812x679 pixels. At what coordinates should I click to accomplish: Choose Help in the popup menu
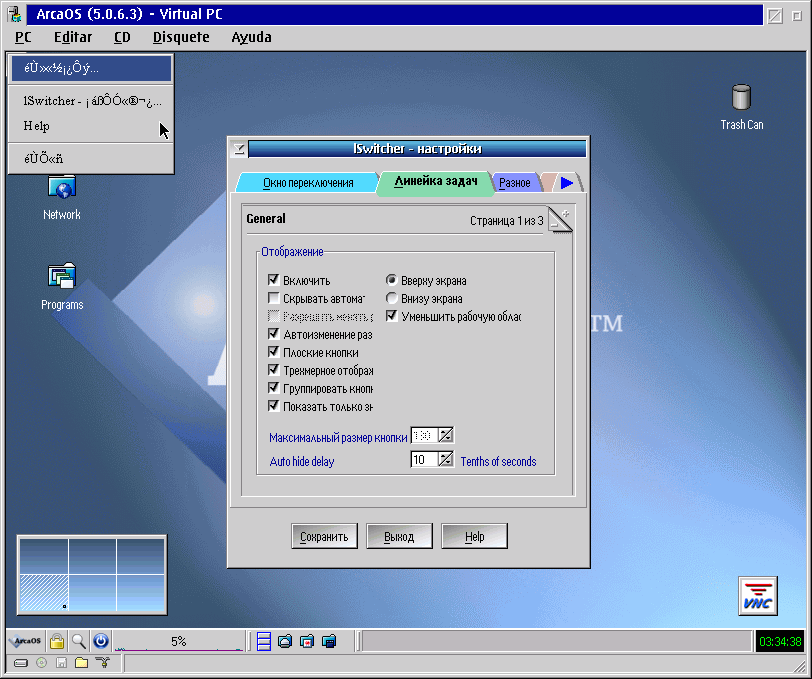[91, 126]
